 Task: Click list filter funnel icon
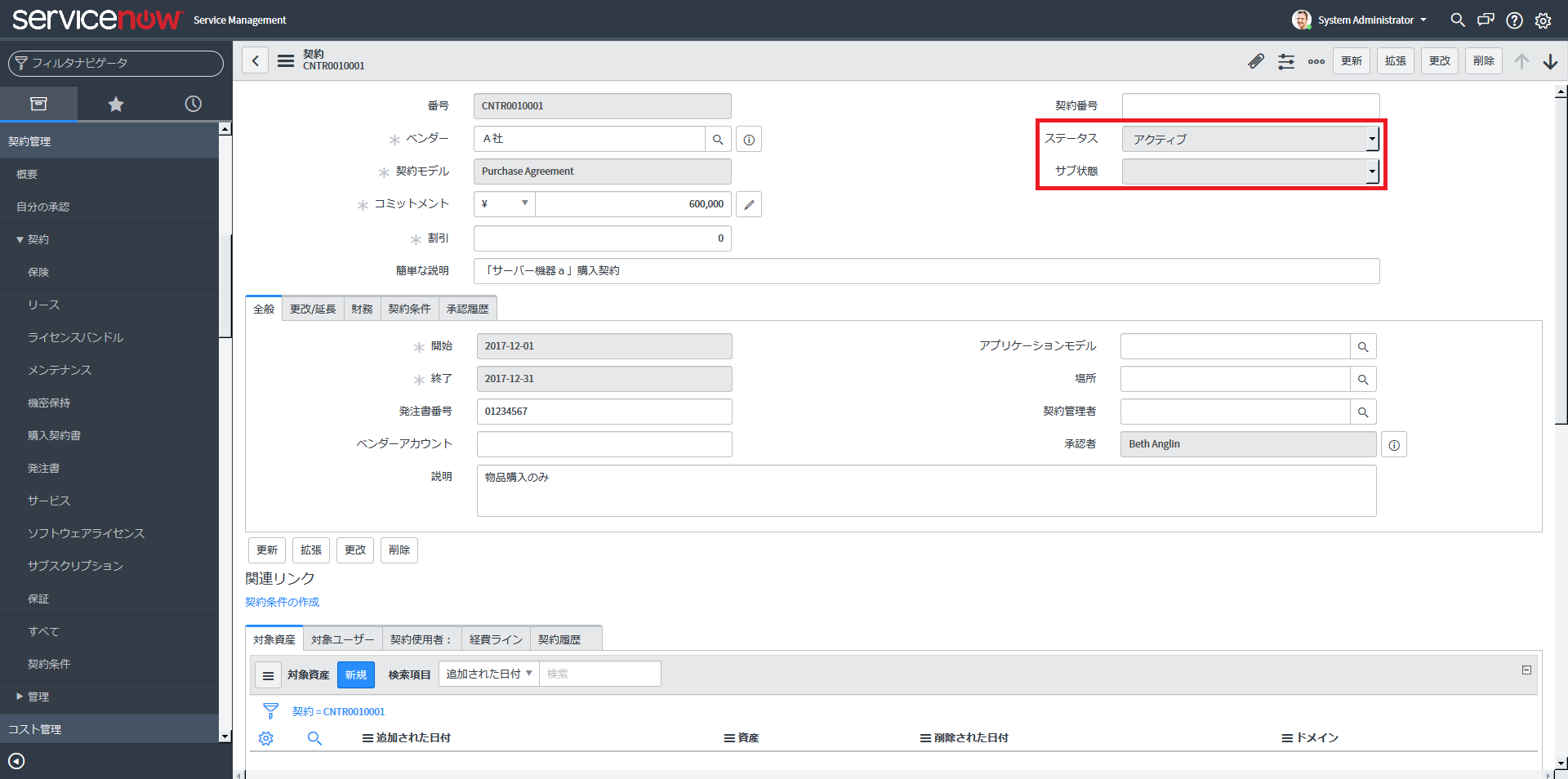[270, 711]
